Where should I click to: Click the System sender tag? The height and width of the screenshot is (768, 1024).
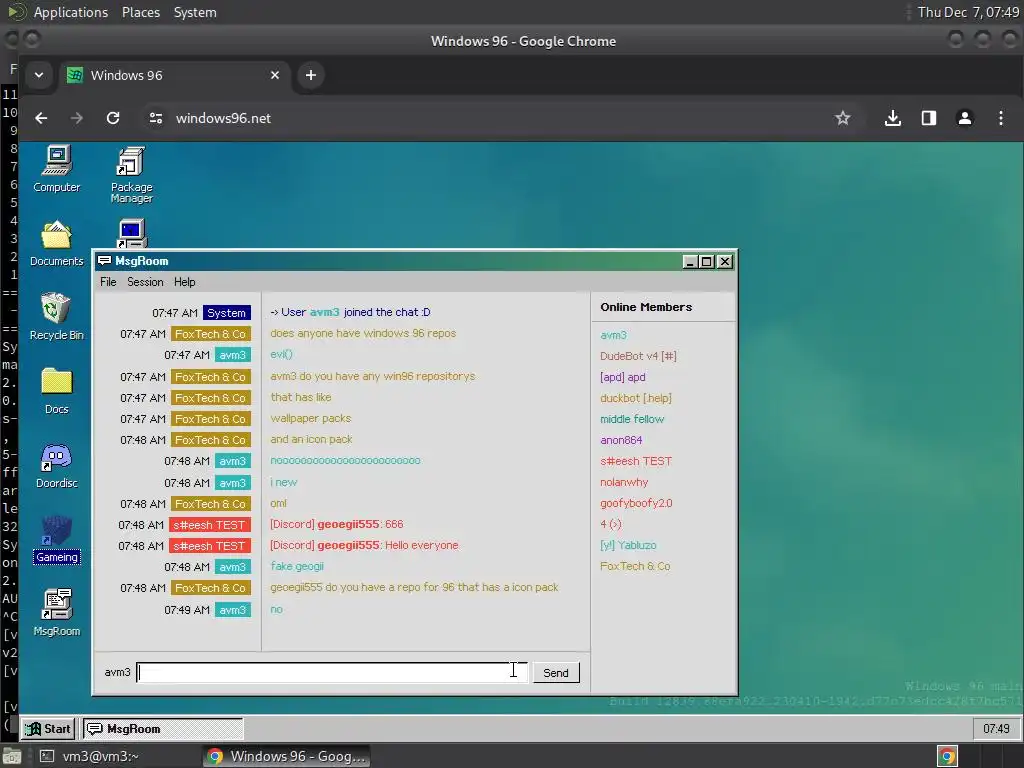(227, 313)
